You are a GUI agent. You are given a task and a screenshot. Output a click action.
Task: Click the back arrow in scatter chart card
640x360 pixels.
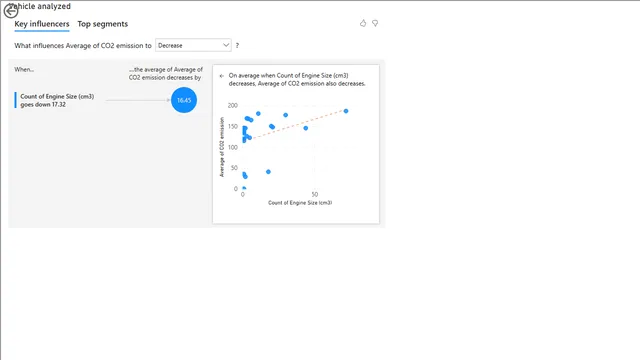point(222,76)
